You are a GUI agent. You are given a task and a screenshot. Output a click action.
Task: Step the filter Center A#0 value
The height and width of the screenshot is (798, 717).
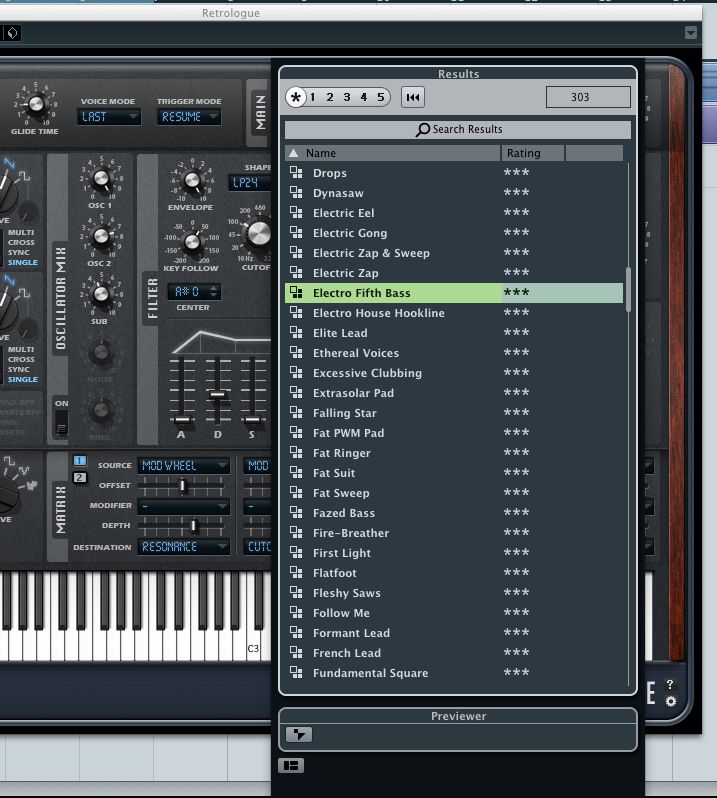(214, 292)
